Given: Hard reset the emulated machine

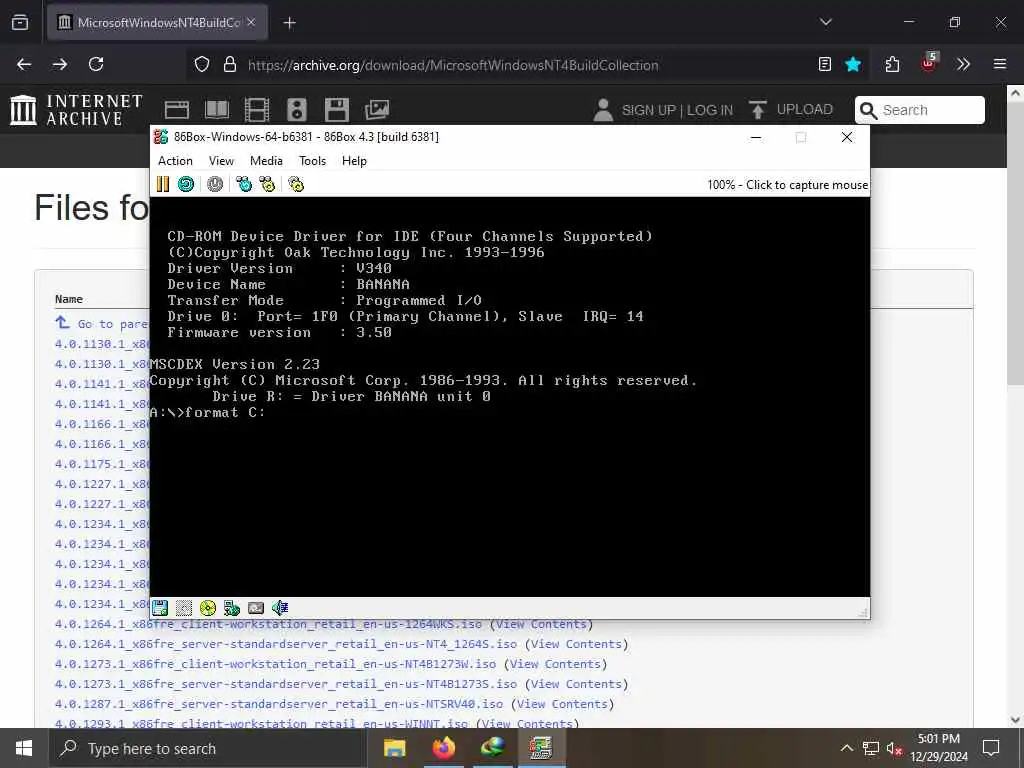Looking at the screenshot, I should point(186,184).
